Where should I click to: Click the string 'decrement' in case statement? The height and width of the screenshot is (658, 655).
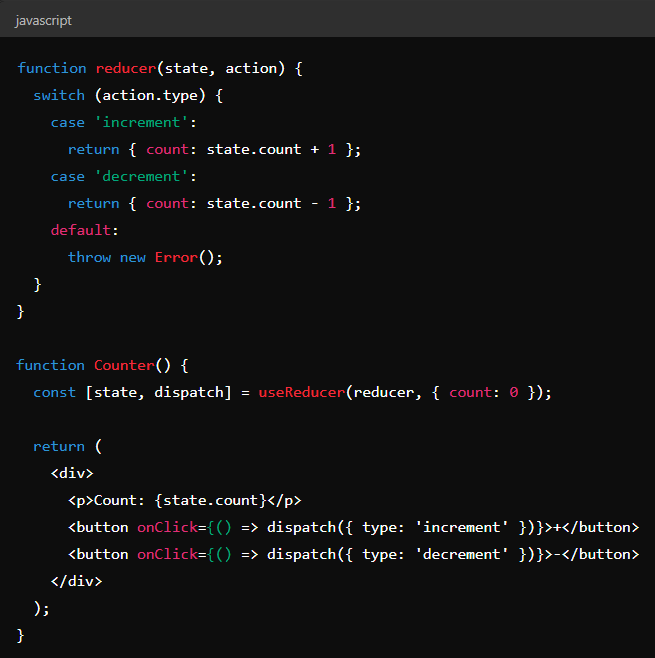click(141, 176)
